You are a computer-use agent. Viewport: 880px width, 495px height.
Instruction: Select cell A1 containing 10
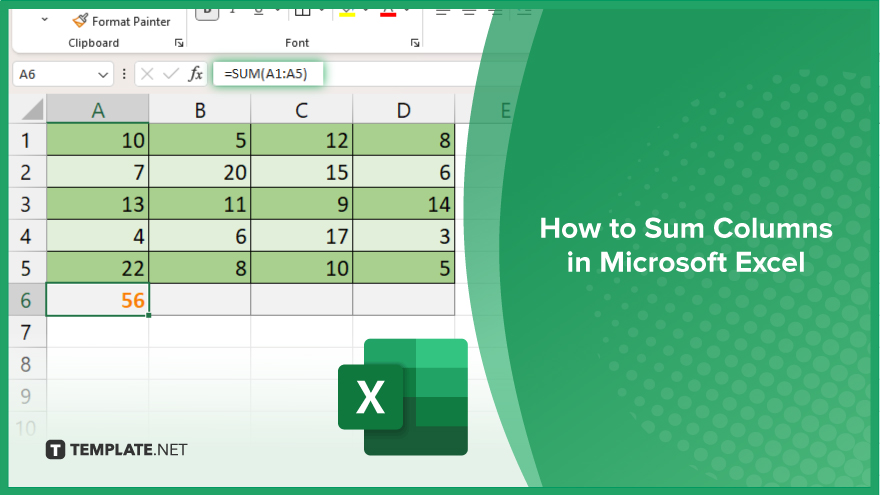click(x=98, y=140)
